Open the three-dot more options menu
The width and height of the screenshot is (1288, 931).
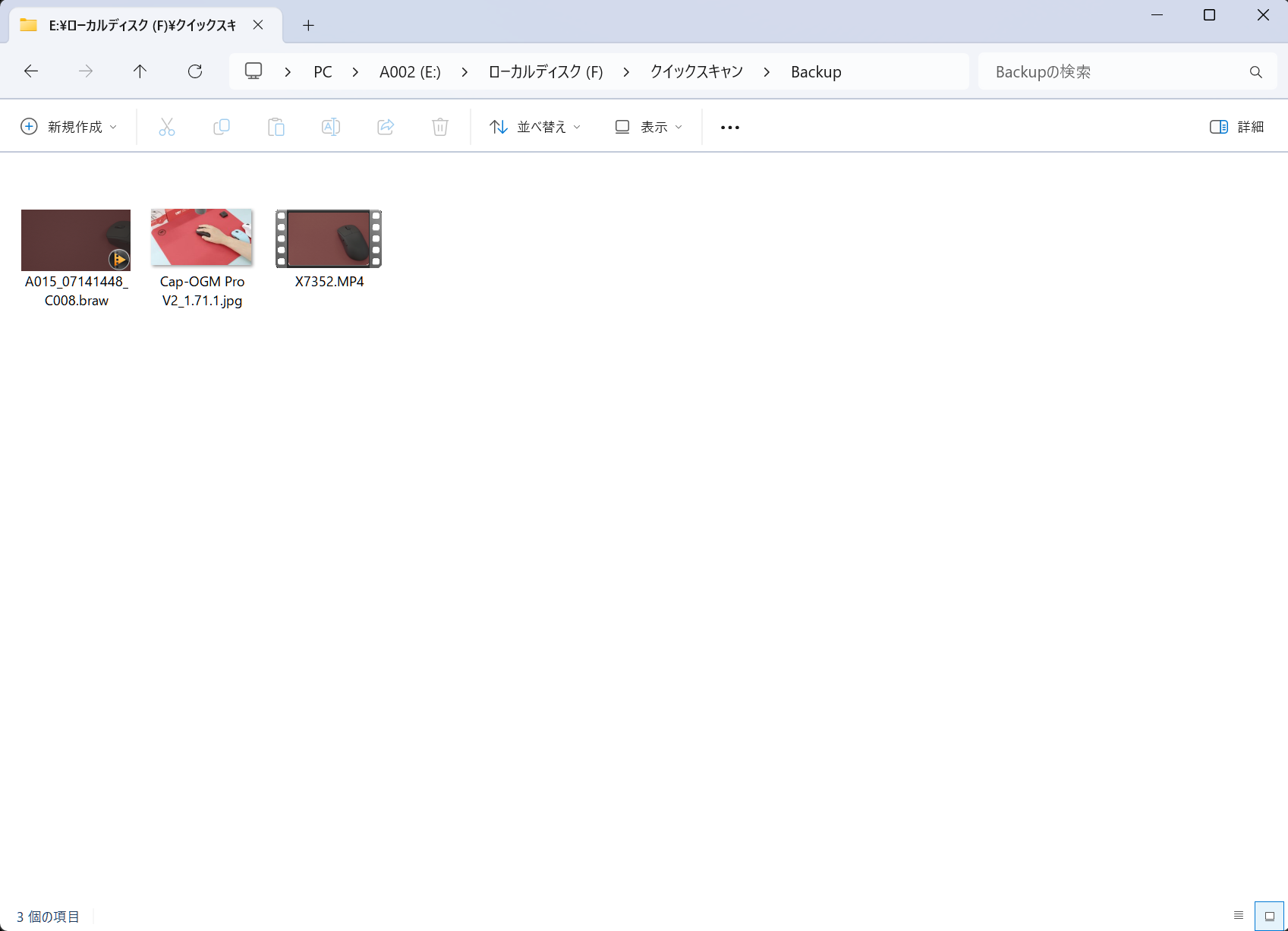click(730, 127)
